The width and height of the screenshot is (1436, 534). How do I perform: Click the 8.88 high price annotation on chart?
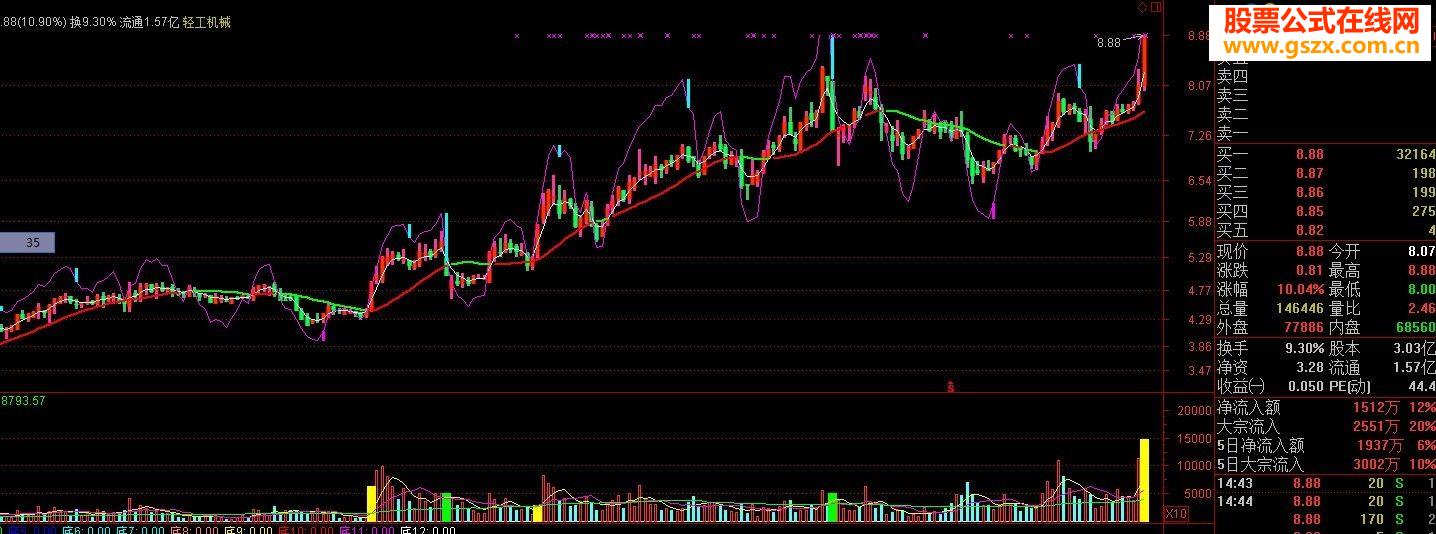coord(1108,43)
